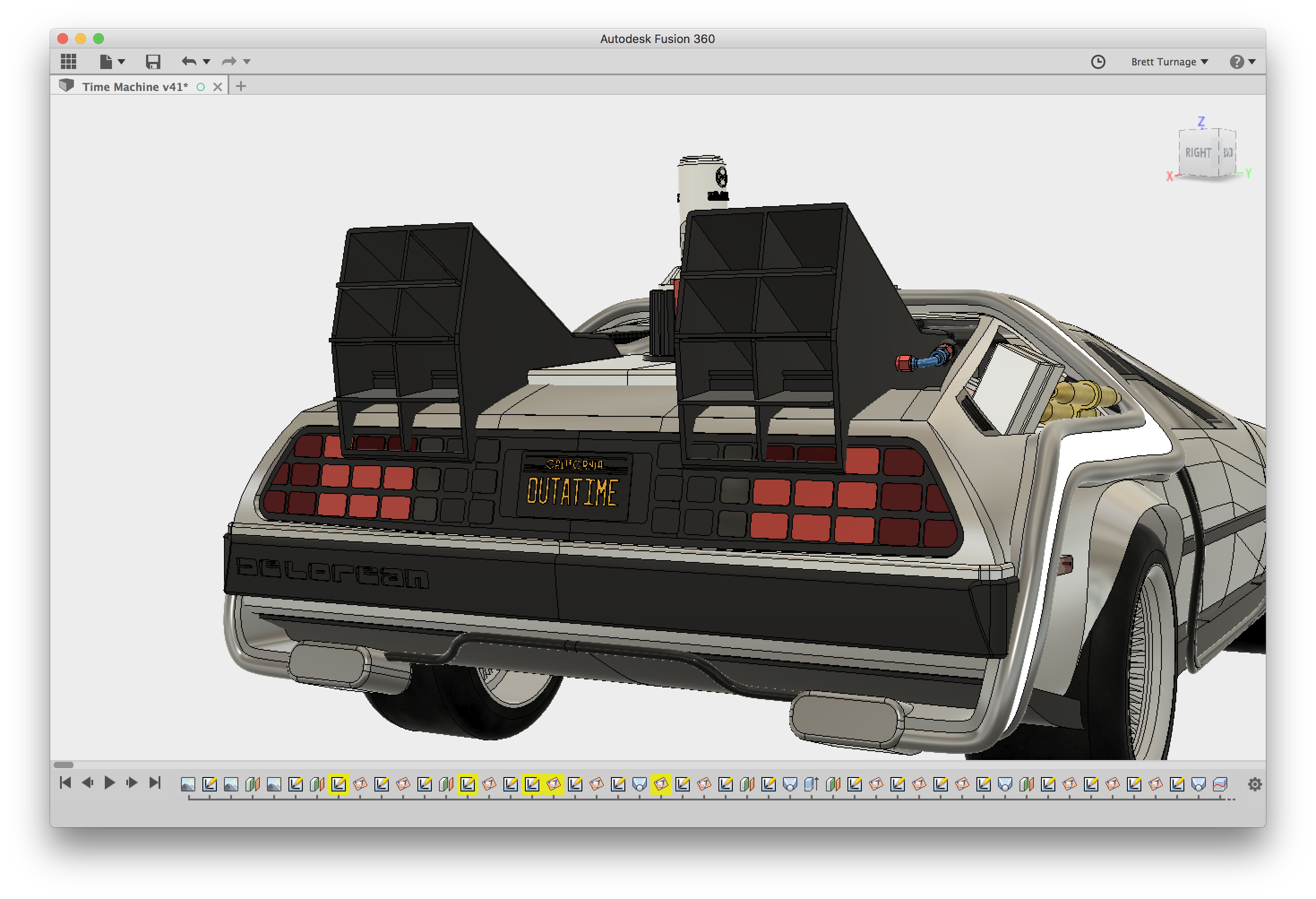The height and width of the screenshot is (899, 1316).
Task: Select the press-pull feature with upward arrow
Action: pyautogui.click(x=812, y=784)
